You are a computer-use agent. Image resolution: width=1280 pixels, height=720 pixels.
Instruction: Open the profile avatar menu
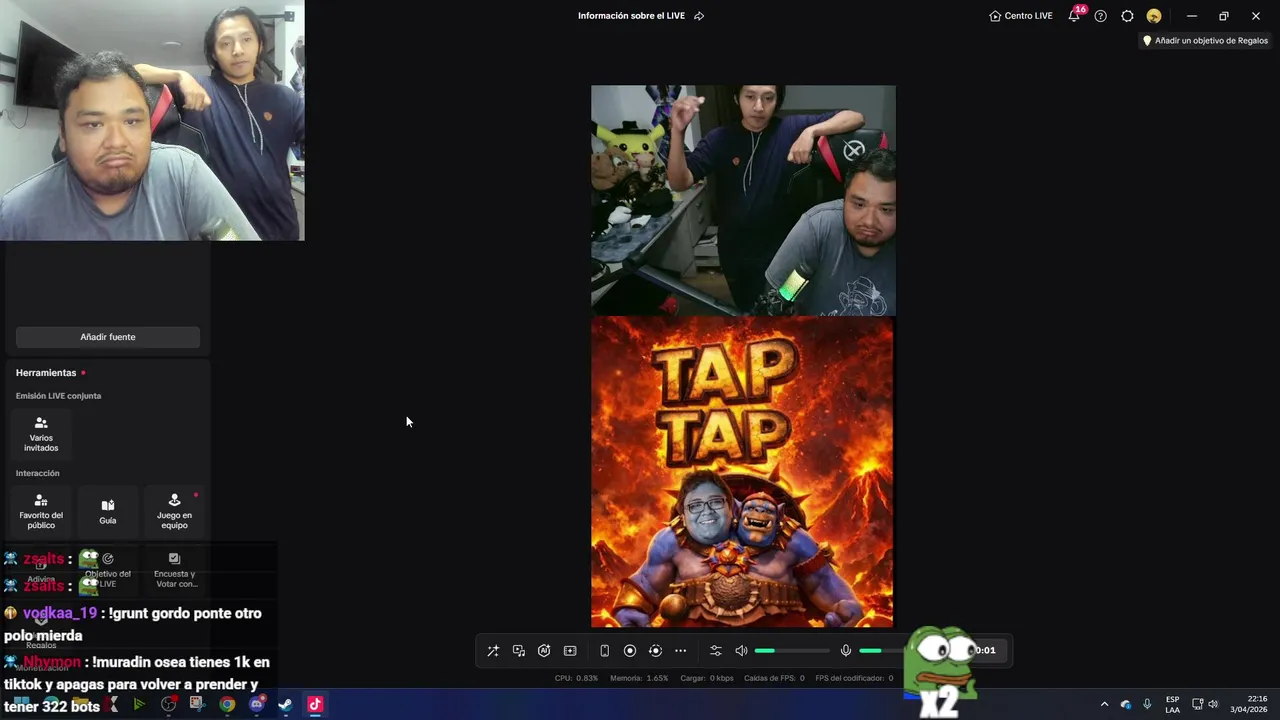tap(1154, 16)
